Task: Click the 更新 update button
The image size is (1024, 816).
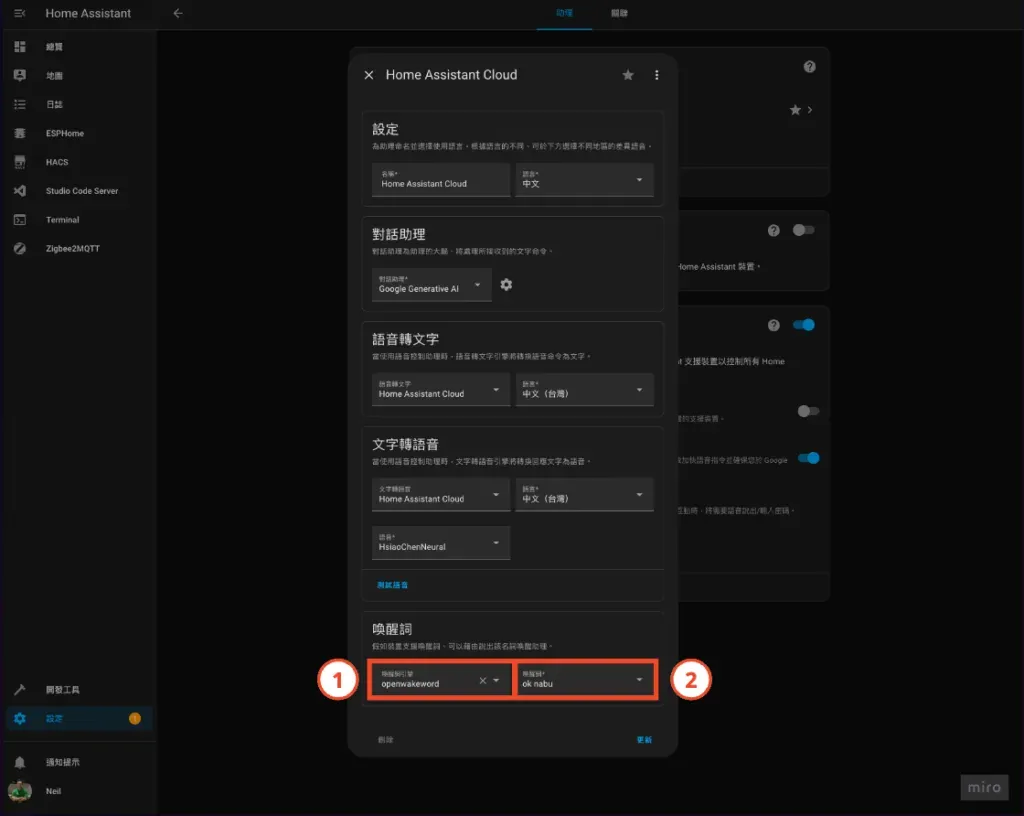Action: 644,739
